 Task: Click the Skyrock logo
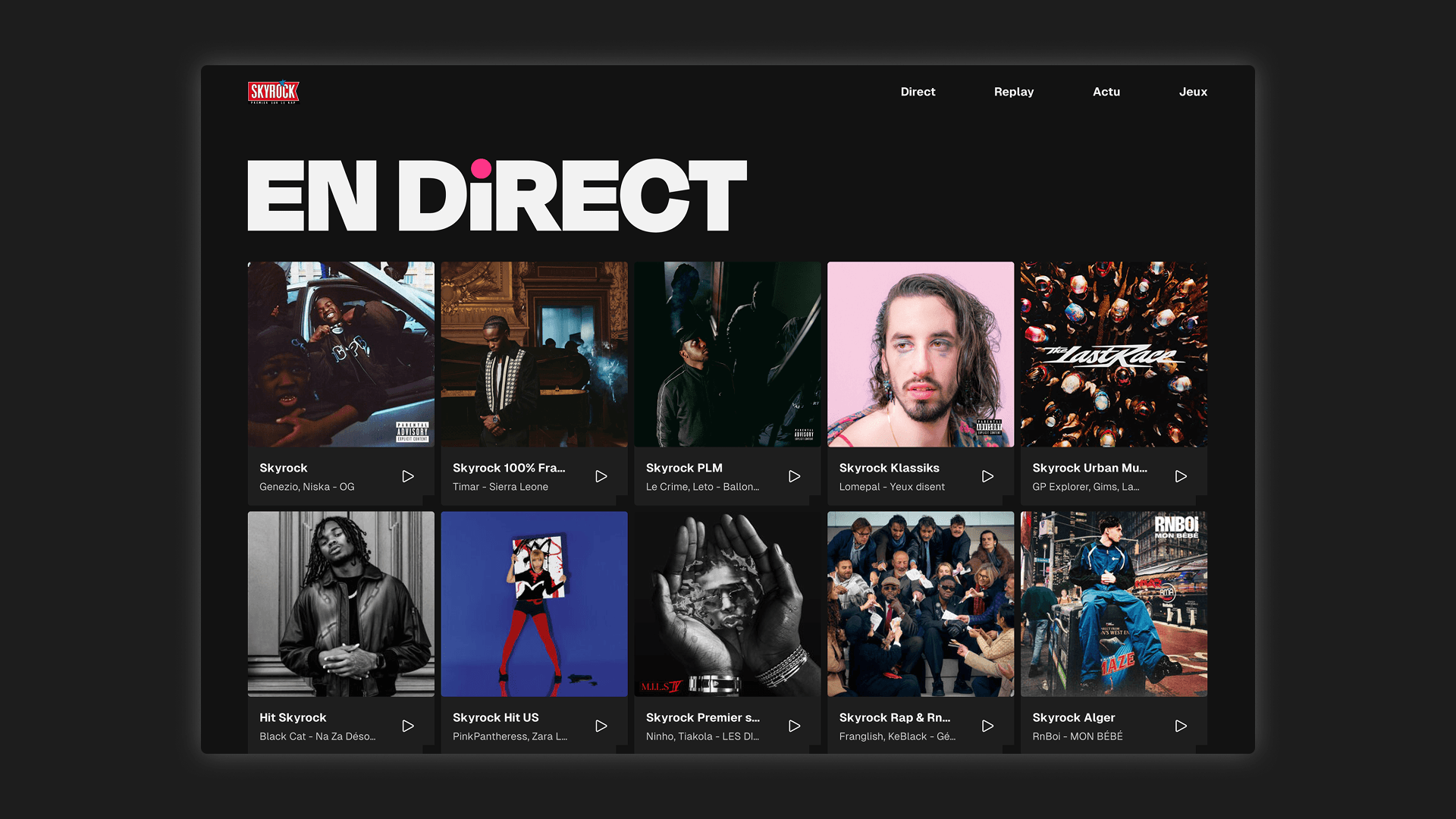coord(273,92)
